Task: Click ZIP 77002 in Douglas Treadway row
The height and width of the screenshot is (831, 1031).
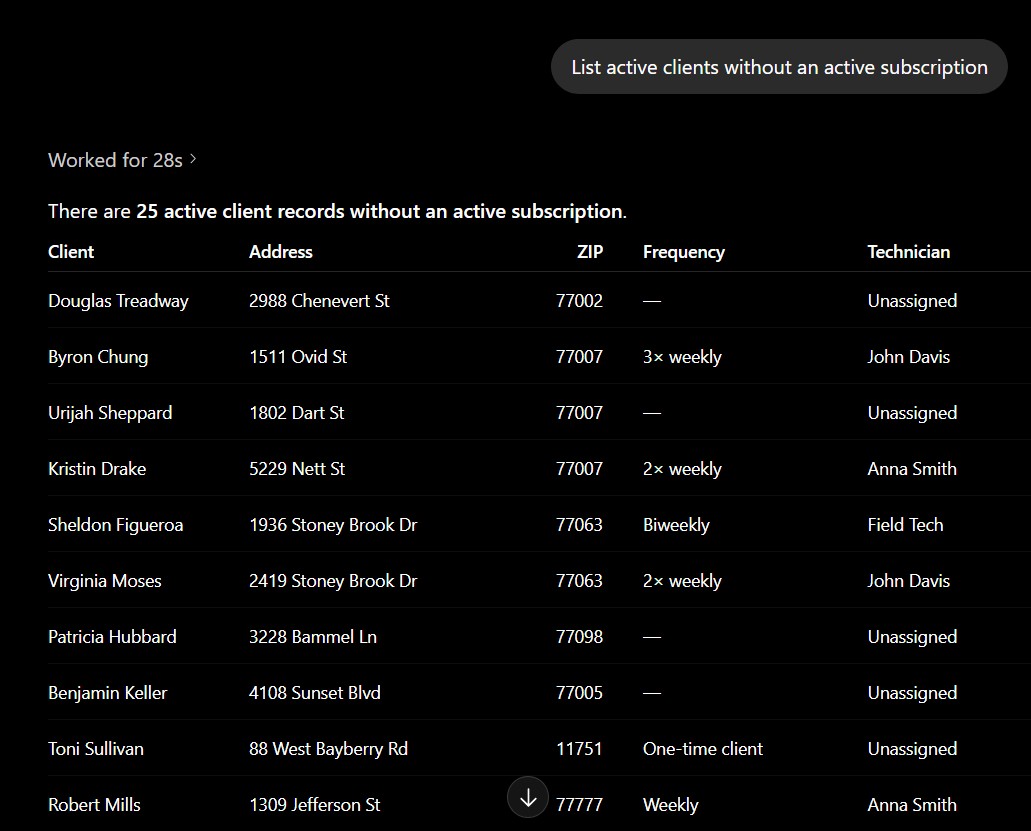Action: click(579, 300)
